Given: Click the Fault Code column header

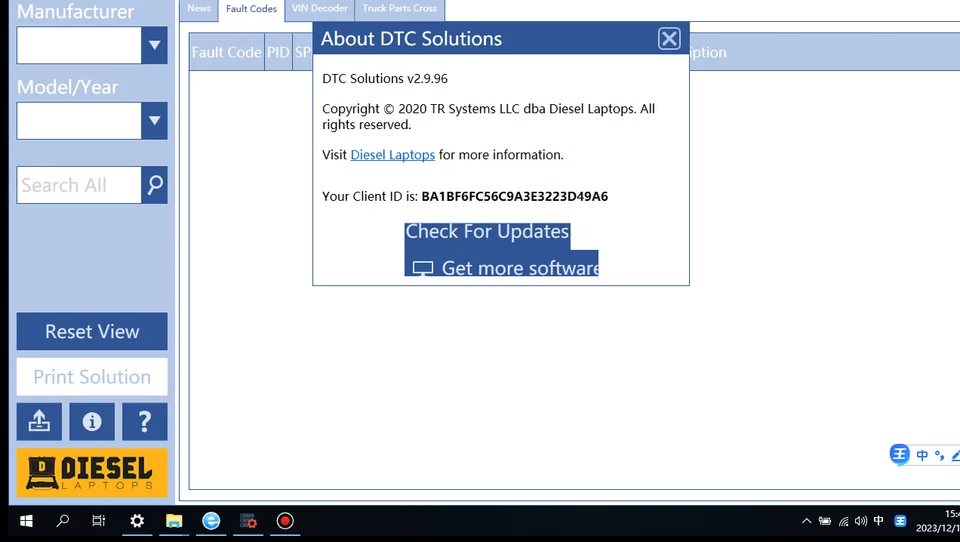Looking at the screenshot, I should 227,52.
